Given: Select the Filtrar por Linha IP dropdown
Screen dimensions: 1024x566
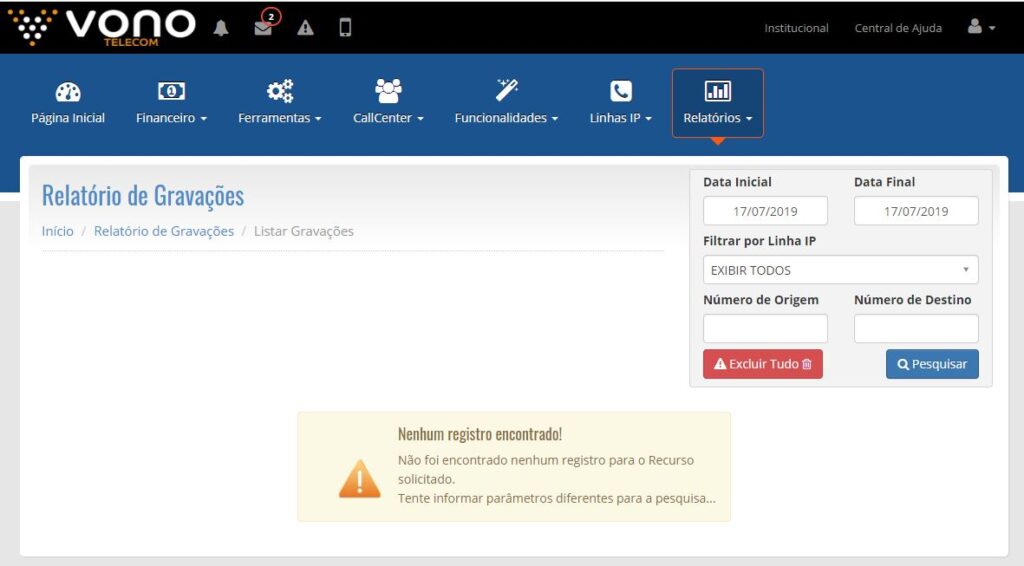Looking at the screenshot, I should pyautogui.click(x=840, y=270).
